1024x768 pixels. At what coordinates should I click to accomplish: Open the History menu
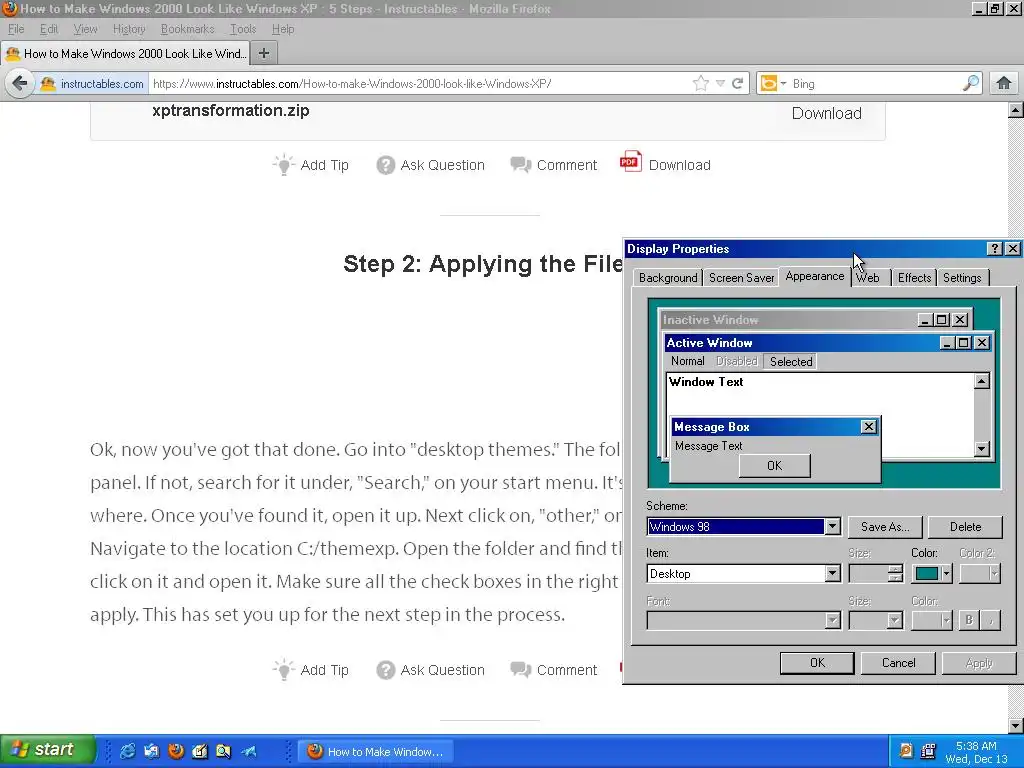(x=129, y=29)
